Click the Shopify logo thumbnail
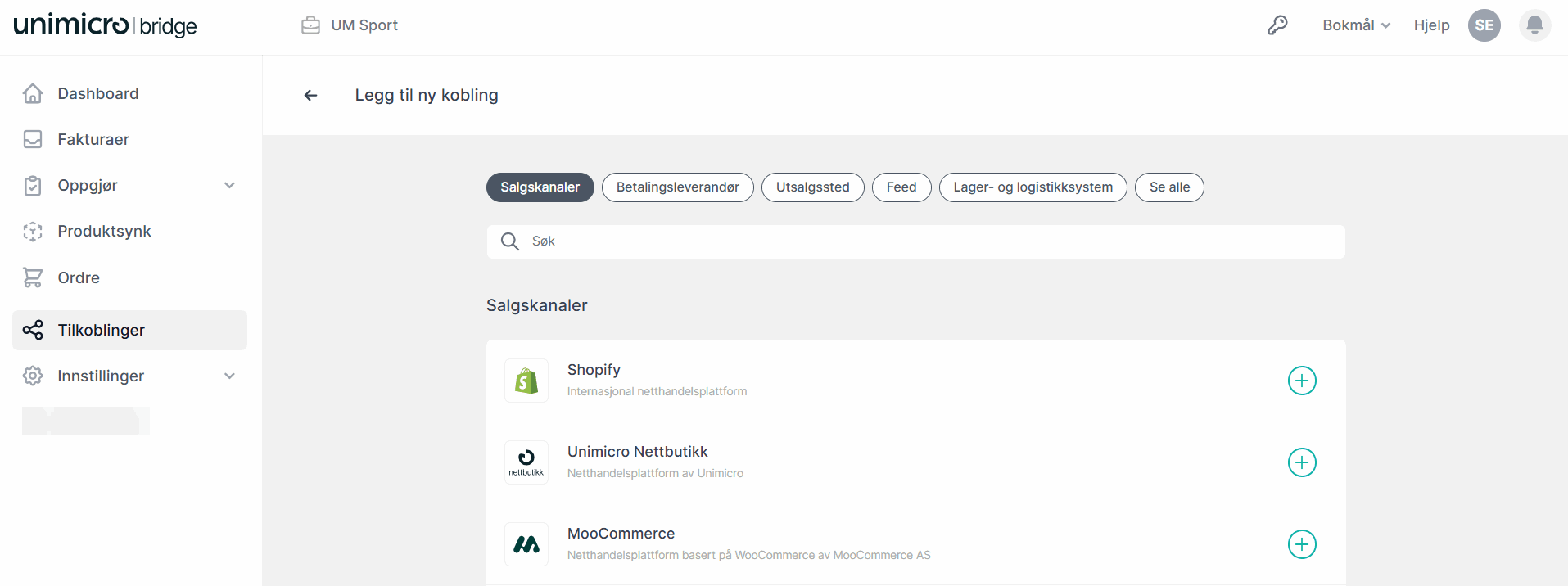 coord(526,381)
